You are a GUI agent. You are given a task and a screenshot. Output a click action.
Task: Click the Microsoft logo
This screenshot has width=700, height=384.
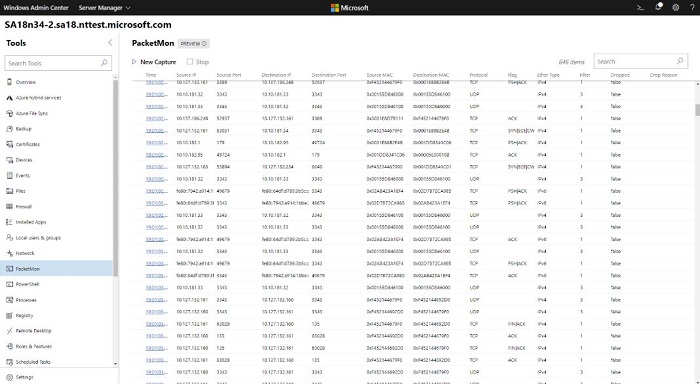click(350, 8)
